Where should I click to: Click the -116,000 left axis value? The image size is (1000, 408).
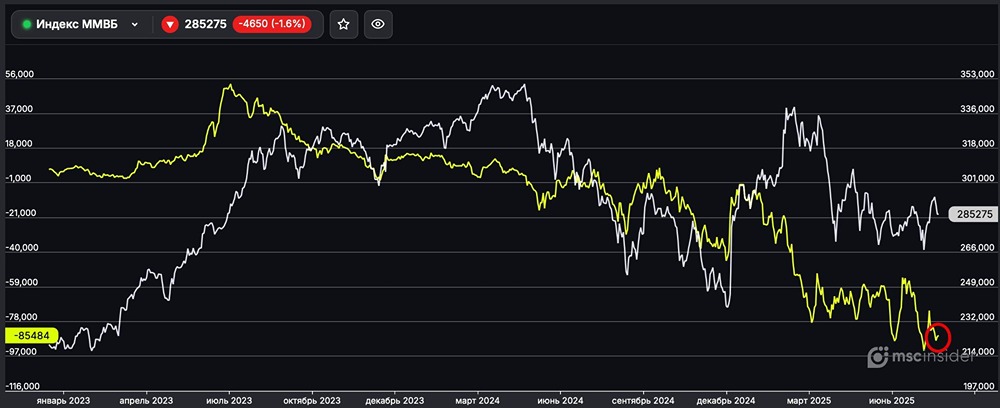point(24,386)
